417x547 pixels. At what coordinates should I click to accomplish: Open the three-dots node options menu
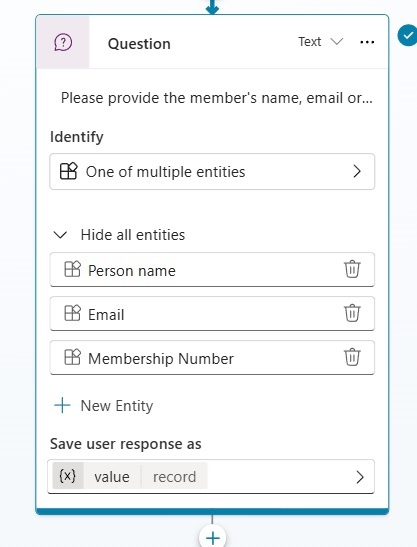coord(367,42)
